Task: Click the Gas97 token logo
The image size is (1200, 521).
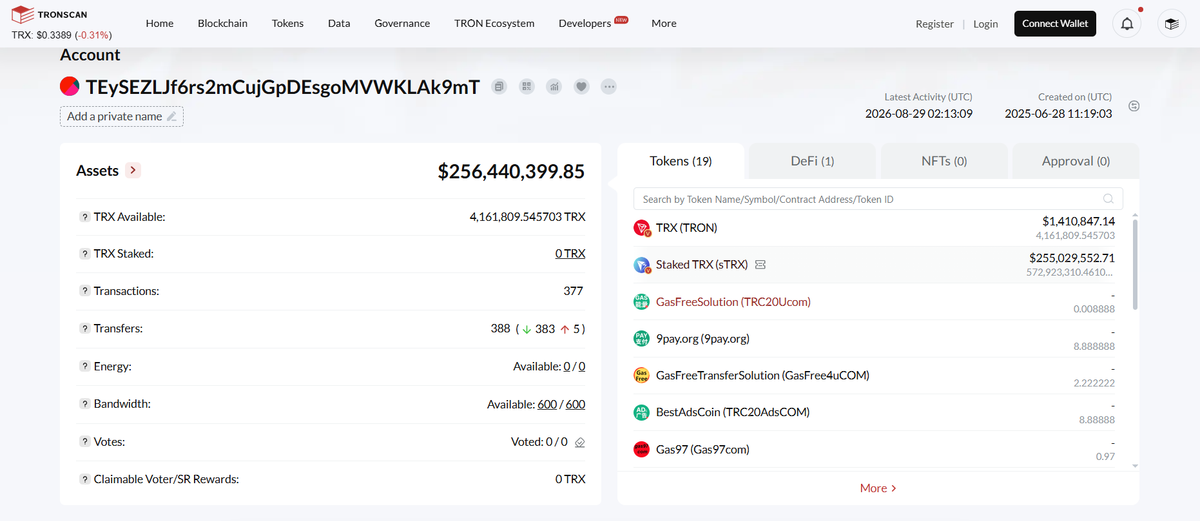Action: tap(642, 450)
